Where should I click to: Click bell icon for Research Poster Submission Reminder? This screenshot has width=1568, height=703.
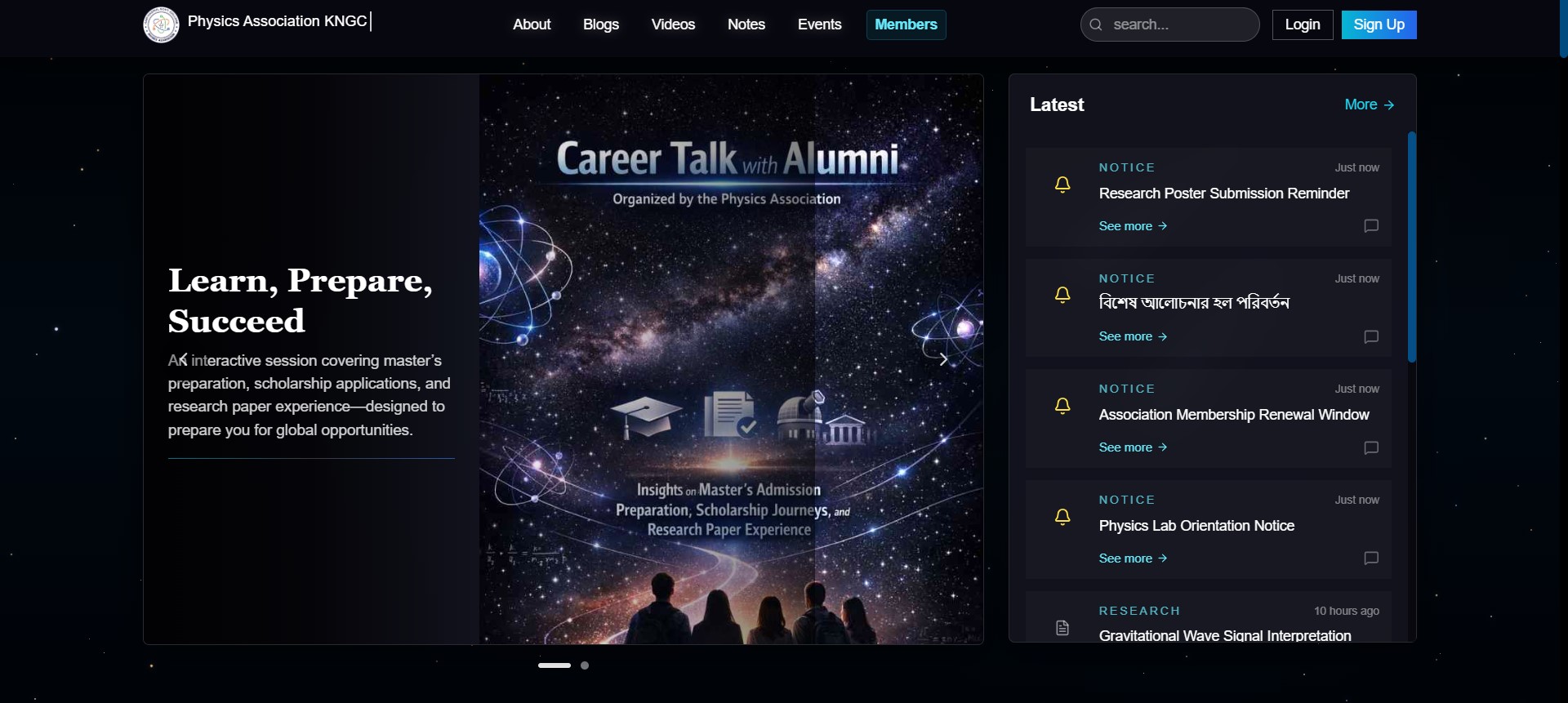click(1062, 185)
